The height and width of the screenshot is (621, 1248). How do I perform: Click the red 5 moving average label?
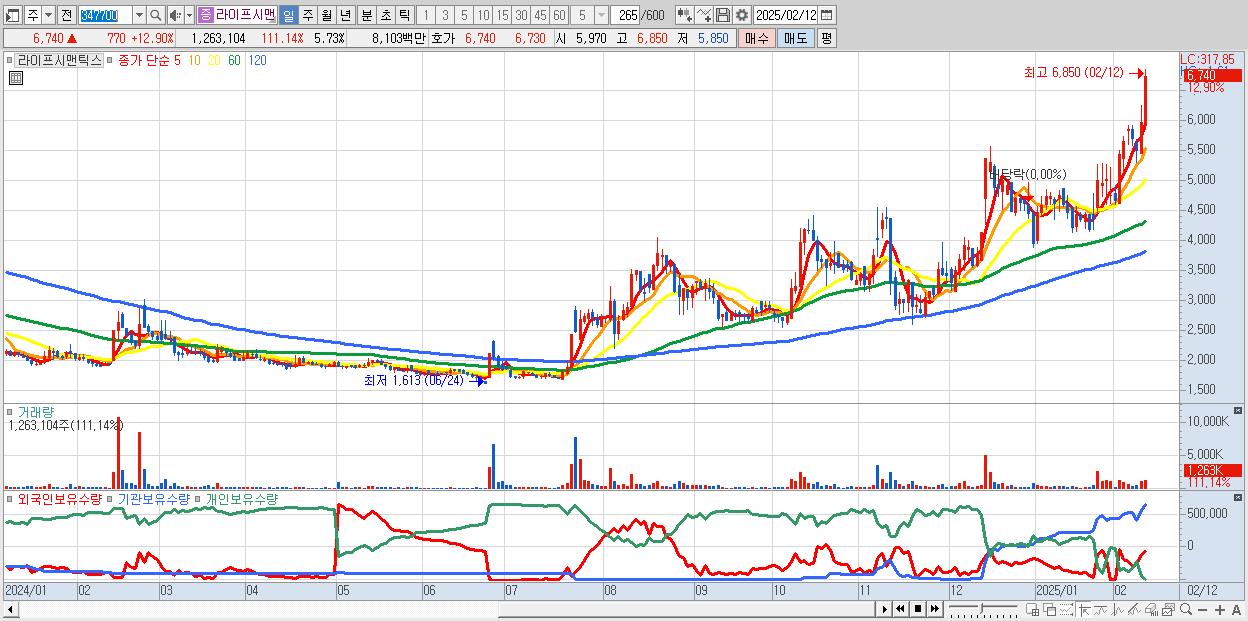(x=177, y=60)
